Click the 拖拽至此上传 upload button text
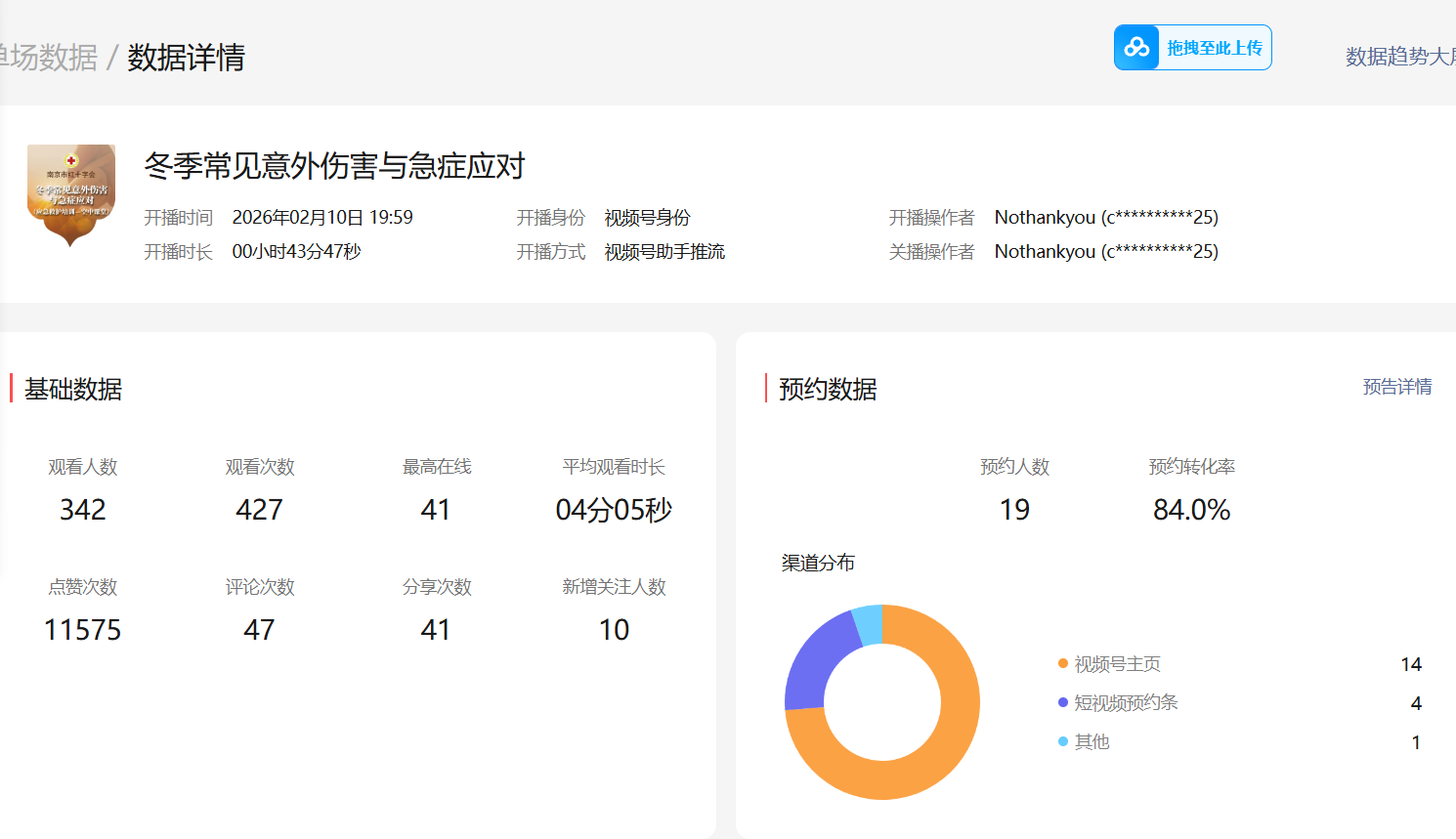The image size is (1456, 839). click(x=1215, y=48)
